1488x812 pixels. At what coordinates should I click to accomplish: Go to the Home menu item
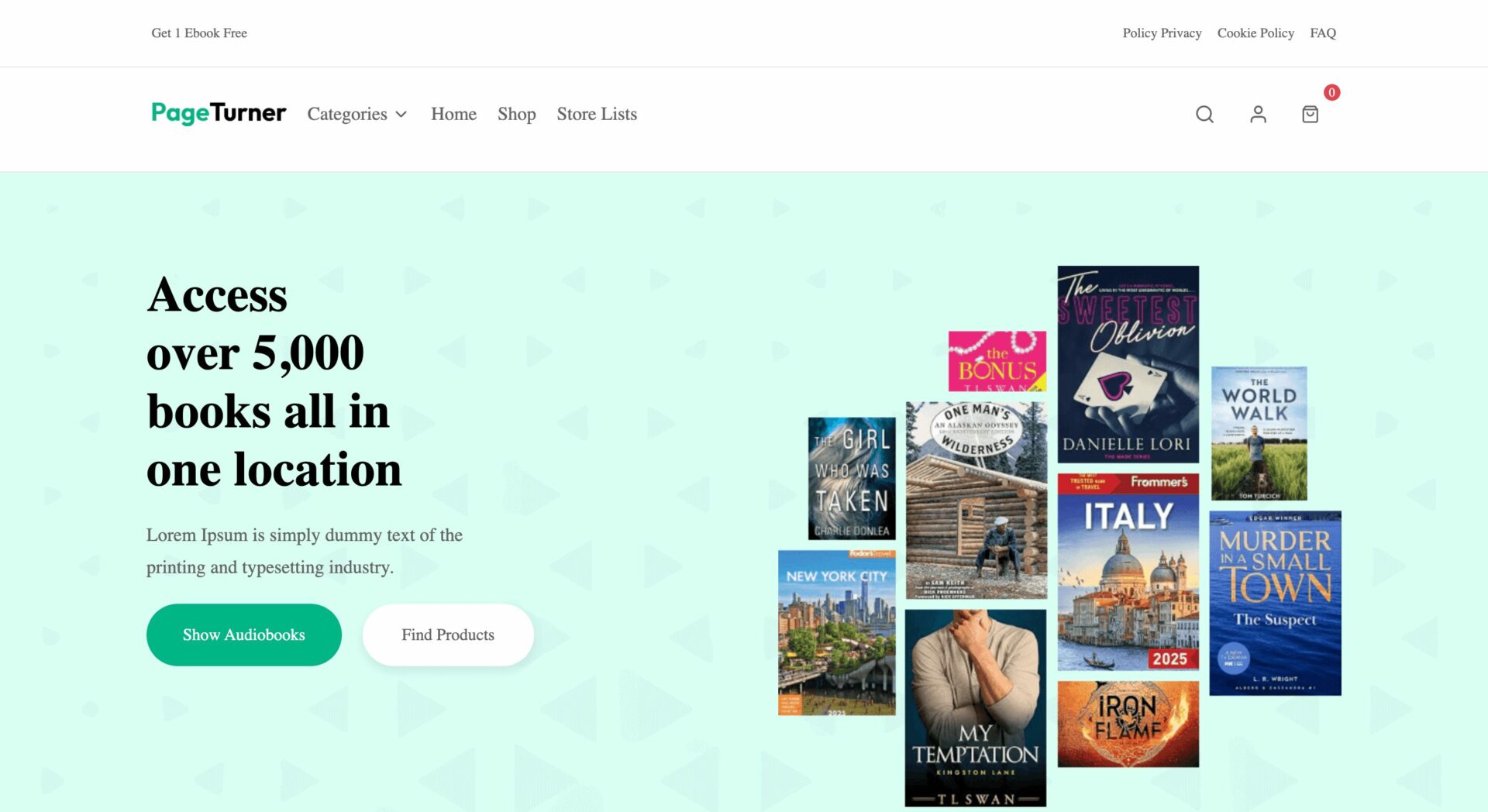click(x=453, y=114)
